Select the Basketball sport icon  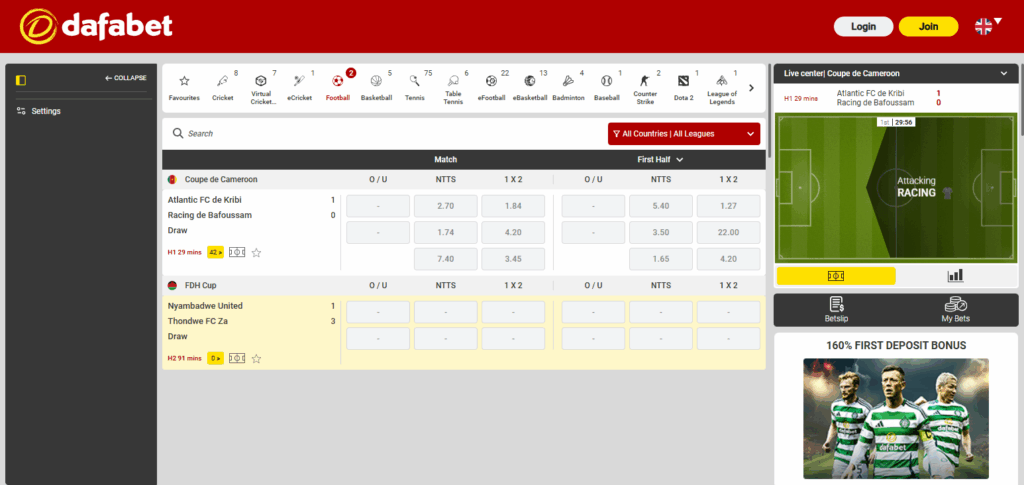[x=376, y=87]
